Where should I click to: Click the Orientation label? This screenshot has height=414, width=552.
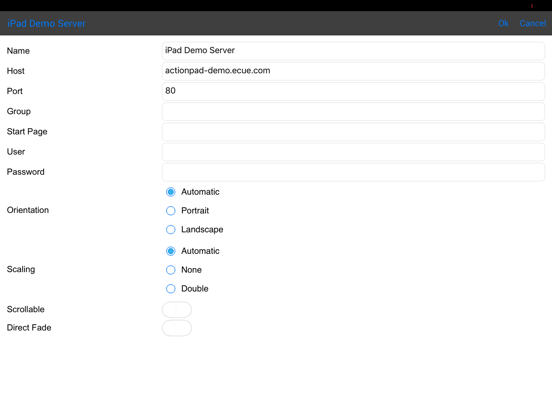(28, 210)
